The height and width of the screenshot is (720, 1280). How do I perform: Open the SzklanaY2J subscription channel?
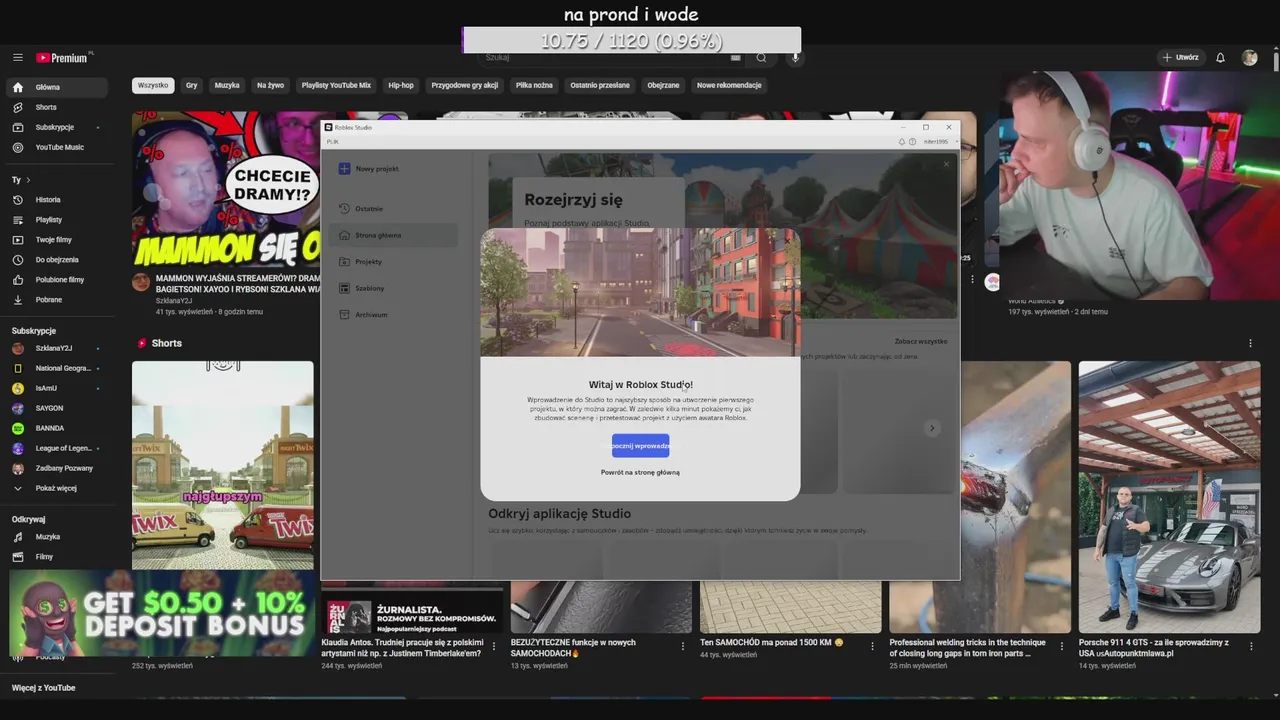[x=59, y=348]
